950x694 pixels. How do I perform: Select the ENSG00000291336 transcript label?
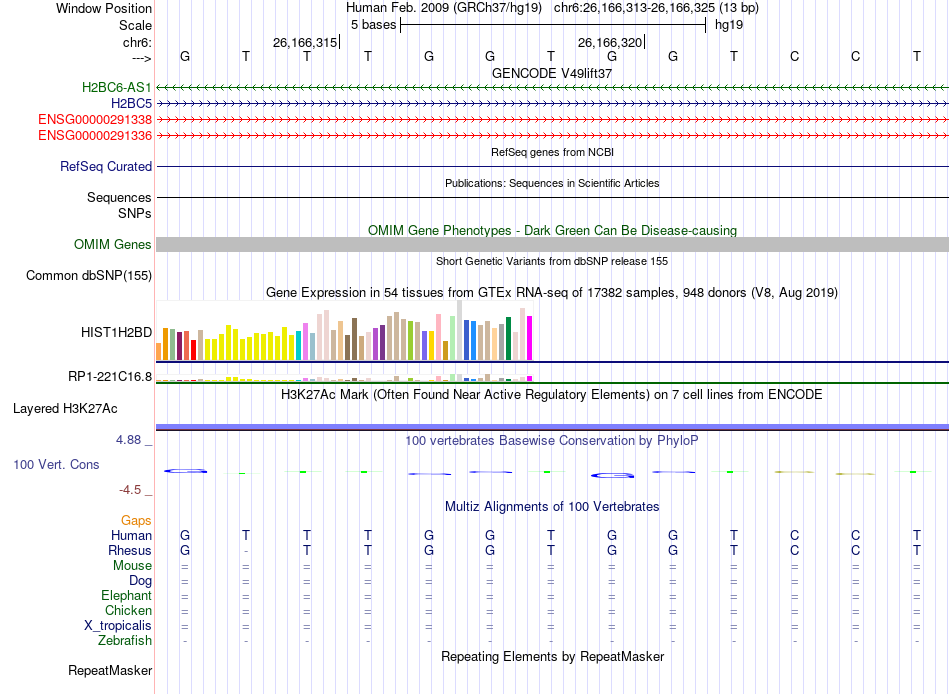click(x=95, y=135)
